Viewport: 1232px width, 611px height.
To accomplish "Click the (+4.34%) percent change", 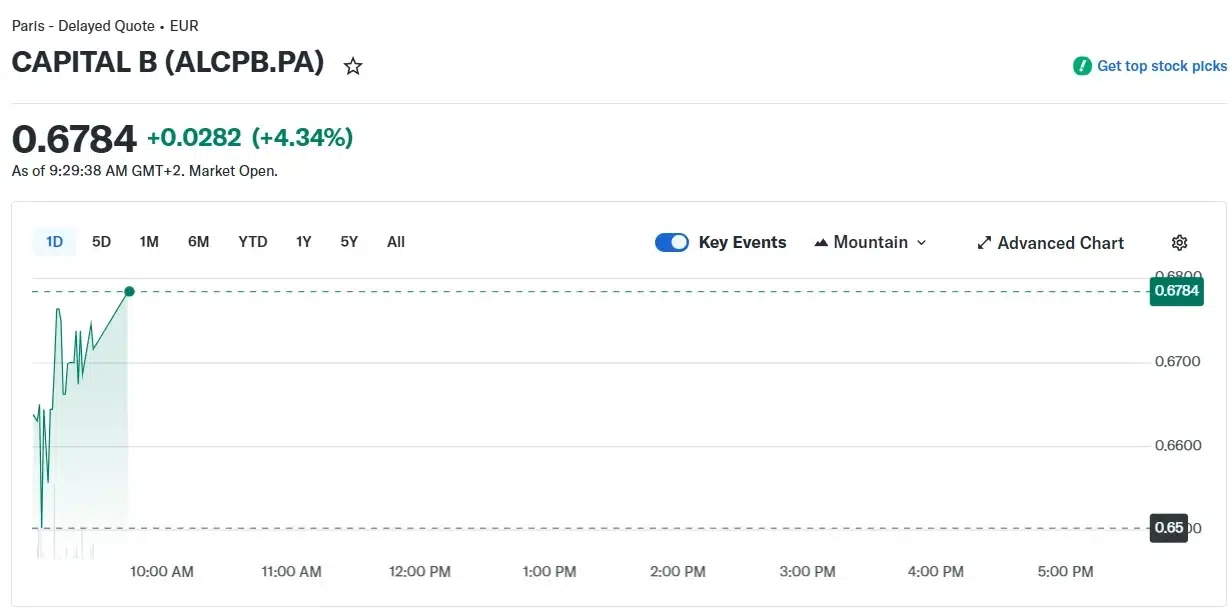I will (x=302, y=138).
